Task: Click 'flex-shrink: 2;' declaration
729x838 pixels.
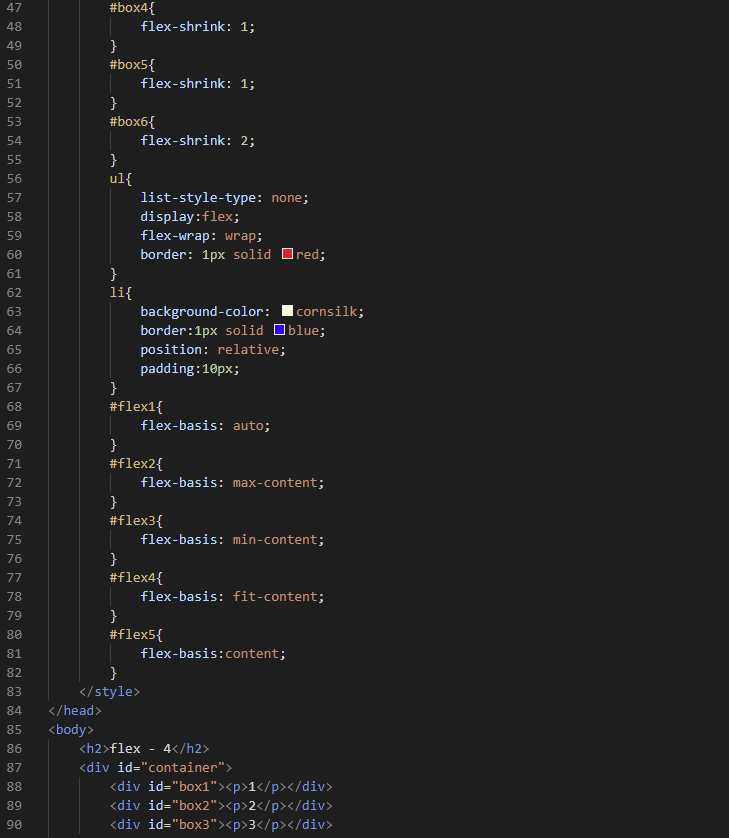Action: coord(198,141)
